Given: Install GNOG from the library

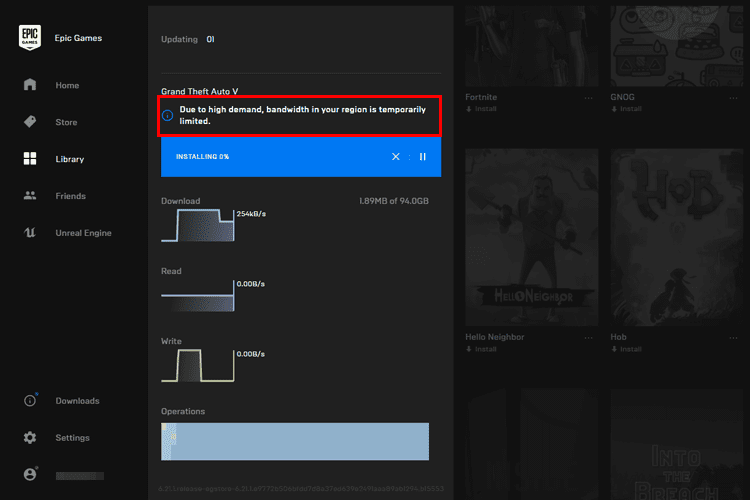Looking at the screenshot, I should 626,109.
